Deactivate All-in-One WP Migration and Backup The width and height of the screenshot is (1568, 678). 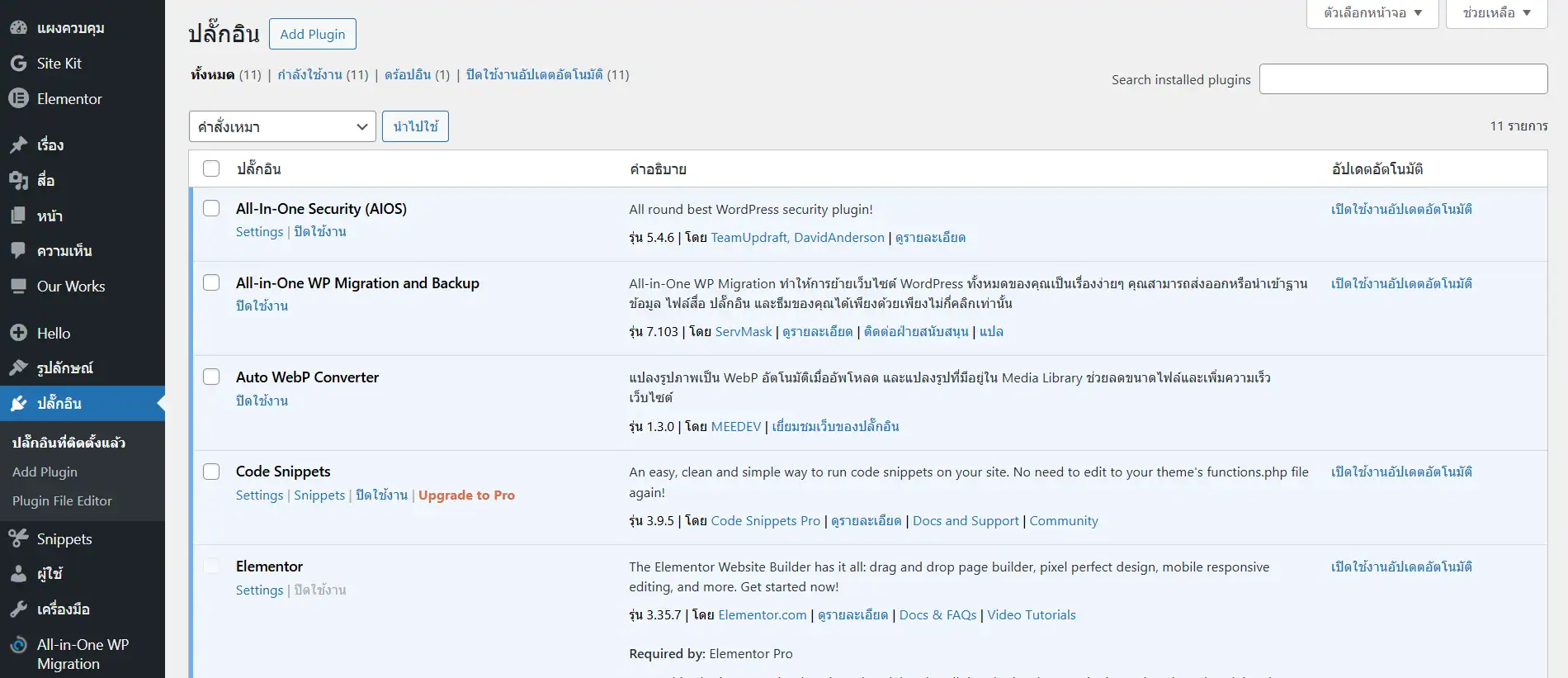pyautogui.click(x=262, y=306)
